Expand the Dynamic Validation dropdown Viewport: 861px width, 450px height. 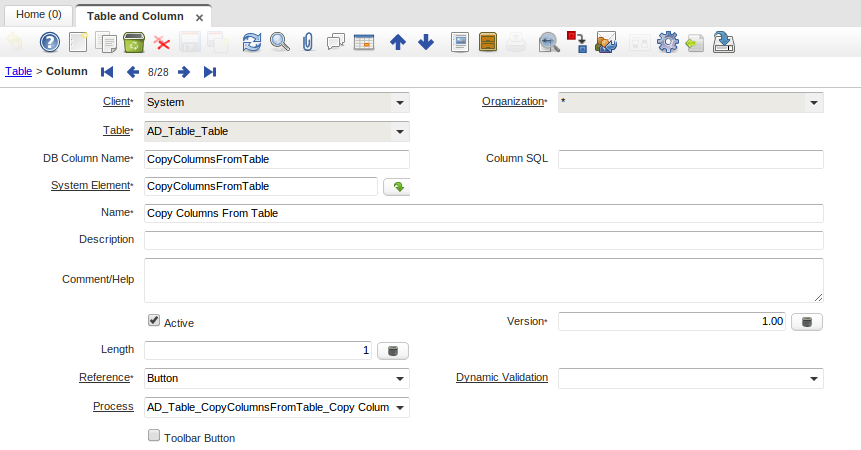tap(814, 379)
